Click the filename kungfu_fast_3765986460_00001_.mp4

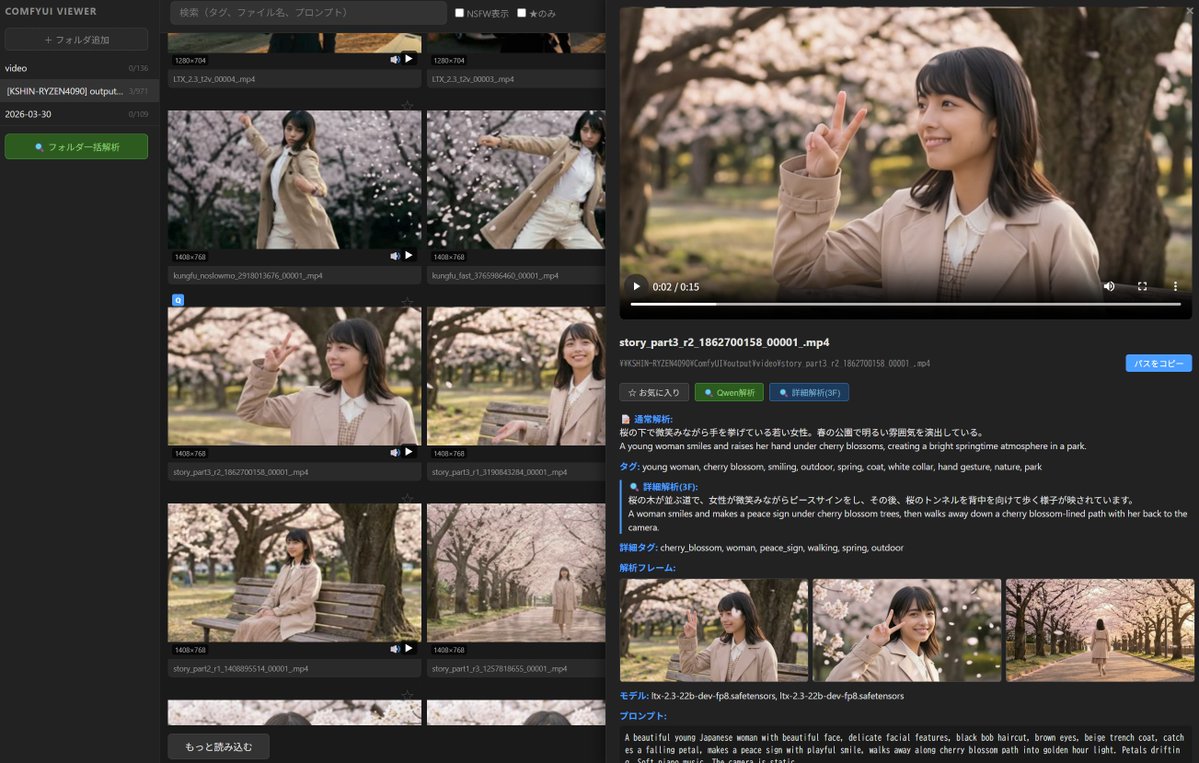(495, 275)
